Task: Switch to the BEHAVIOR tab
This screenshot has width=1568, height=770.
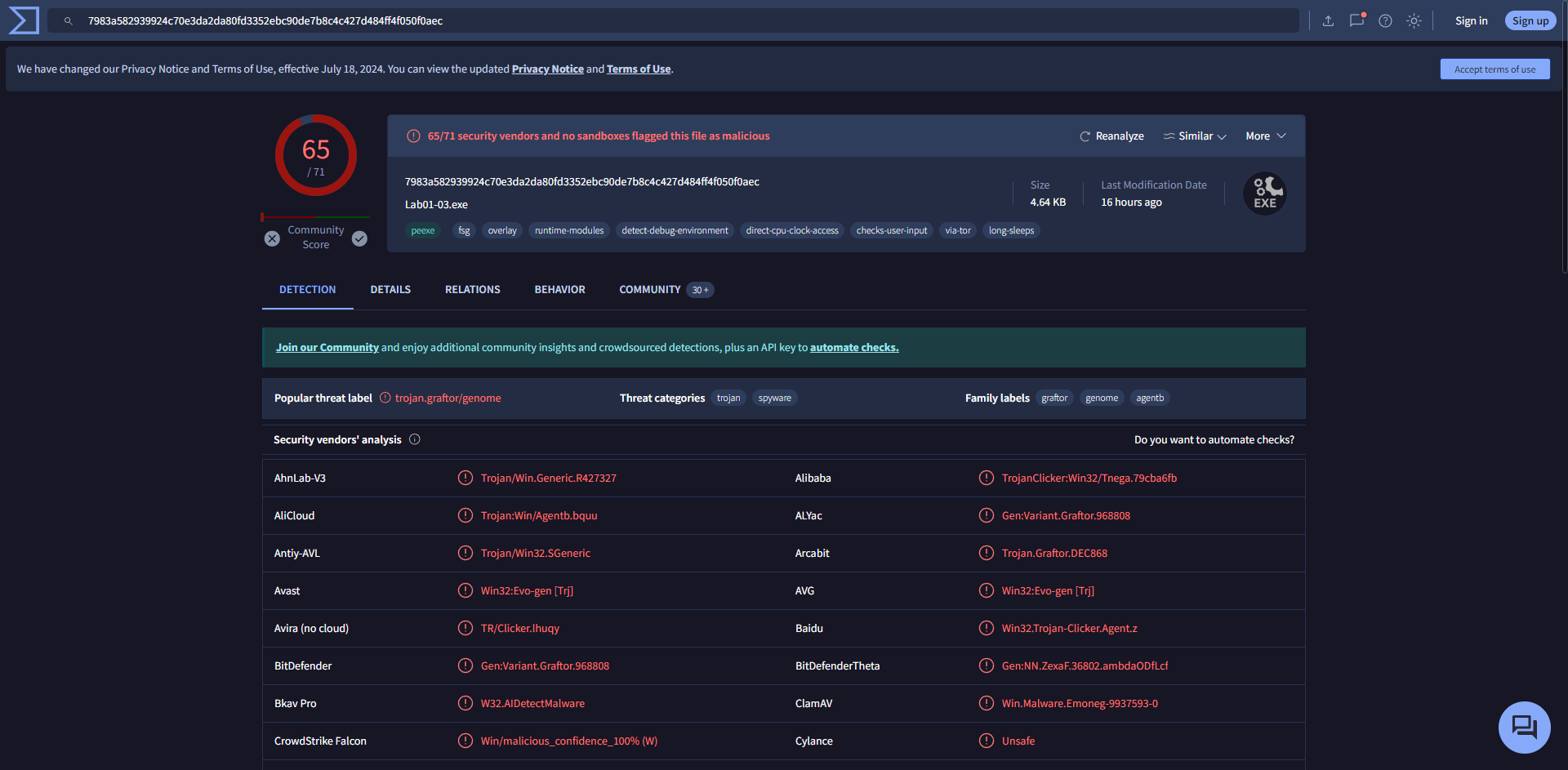Action: point(559,290)
